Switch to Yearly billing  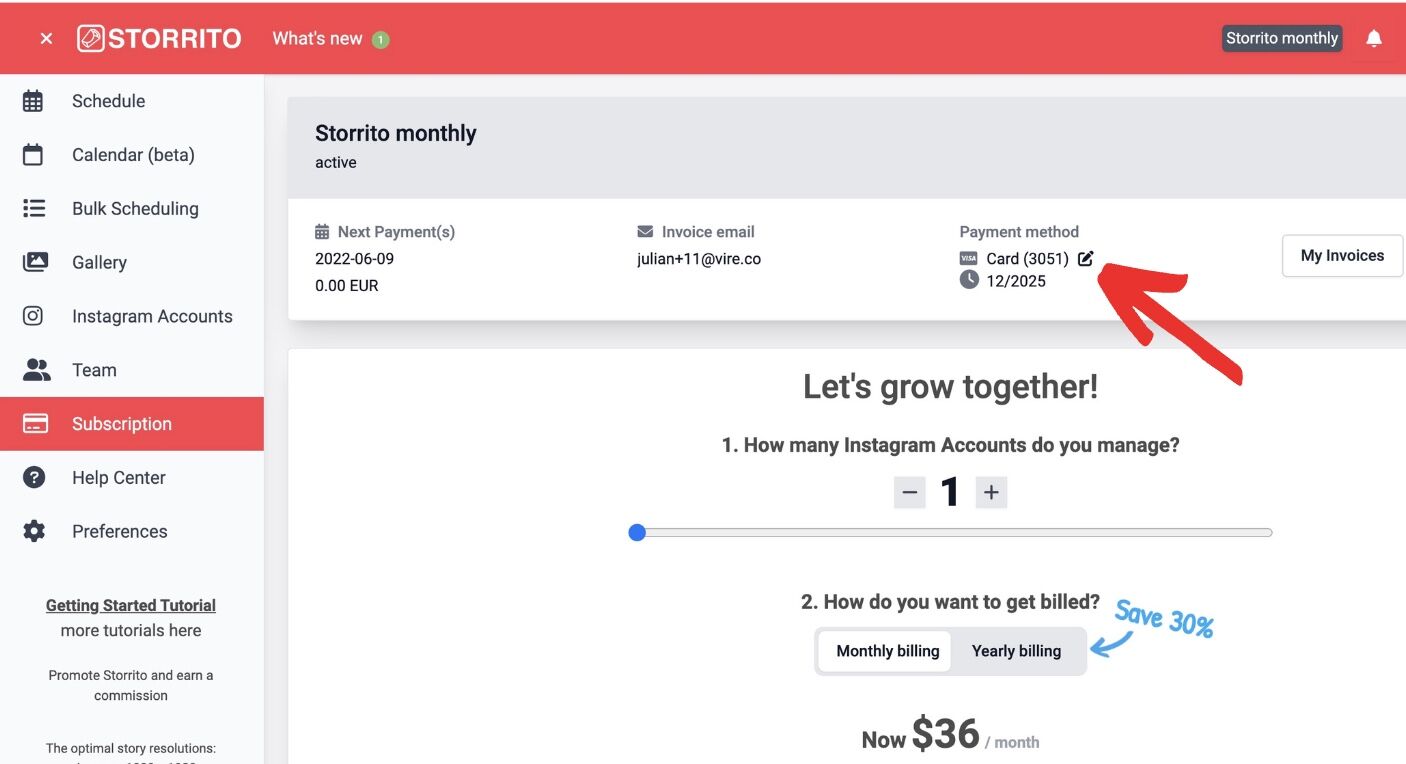(1016, 651)
